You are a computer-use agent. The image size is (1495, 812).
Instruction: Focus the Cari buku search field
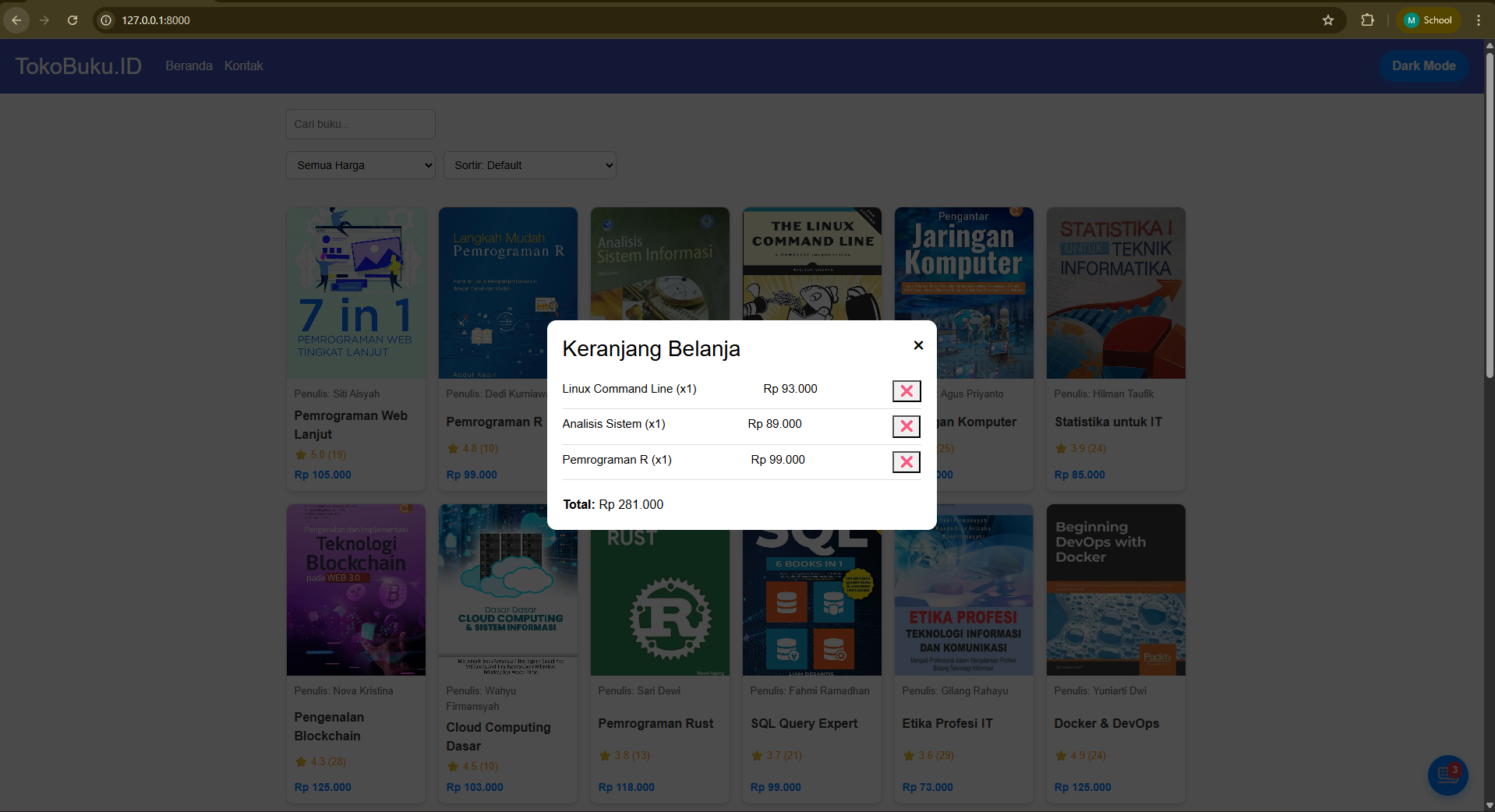(361, 124)
